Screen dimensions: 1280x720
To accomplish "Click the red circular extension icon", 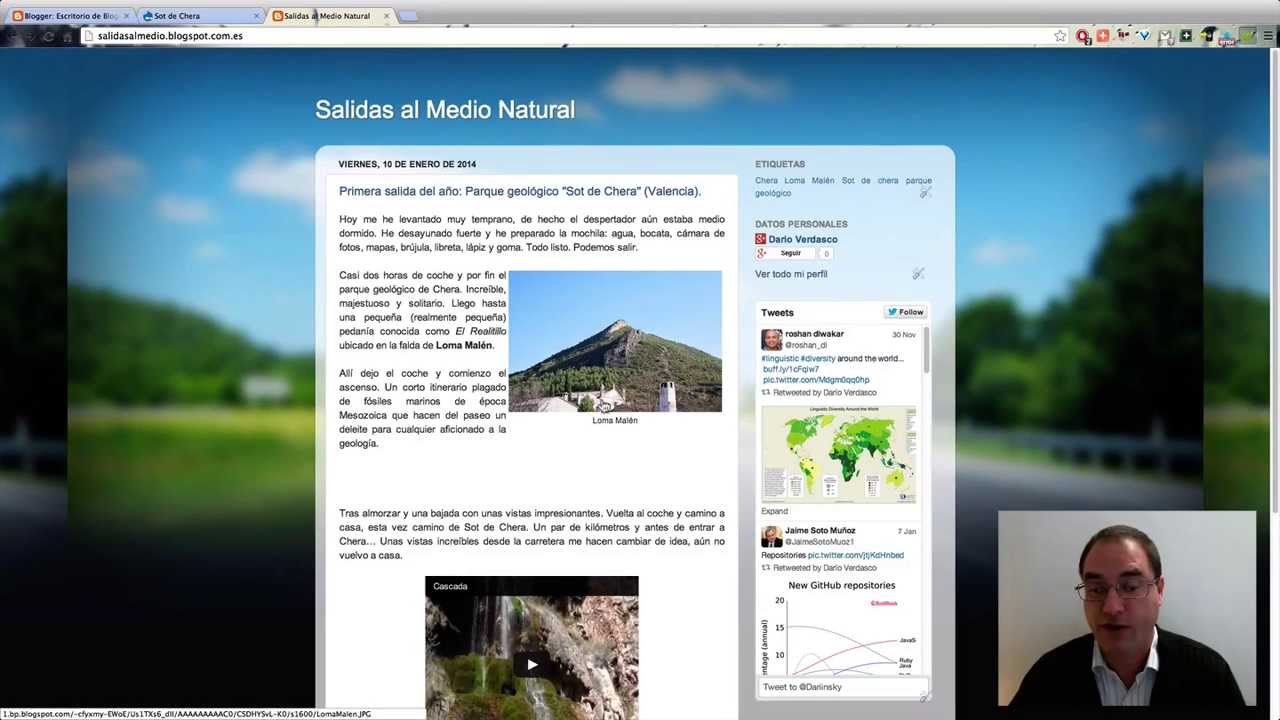I will 1083,36.
